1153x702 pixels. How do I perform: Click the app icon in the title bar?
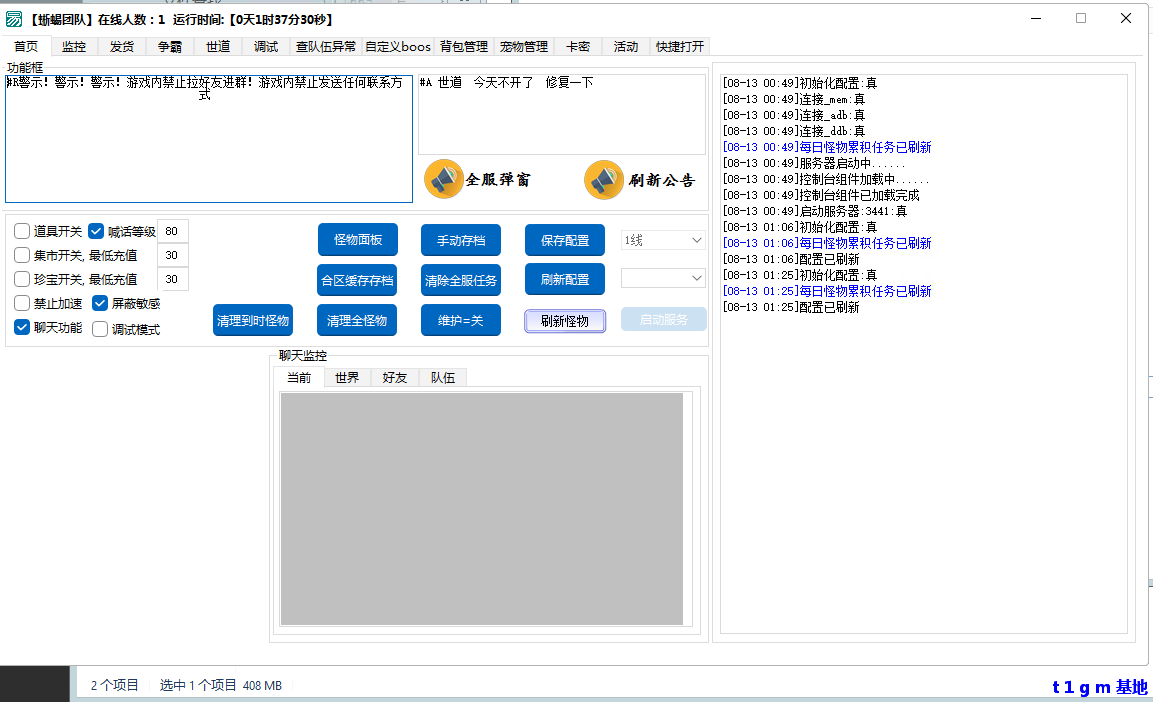(x=14, y=19)
